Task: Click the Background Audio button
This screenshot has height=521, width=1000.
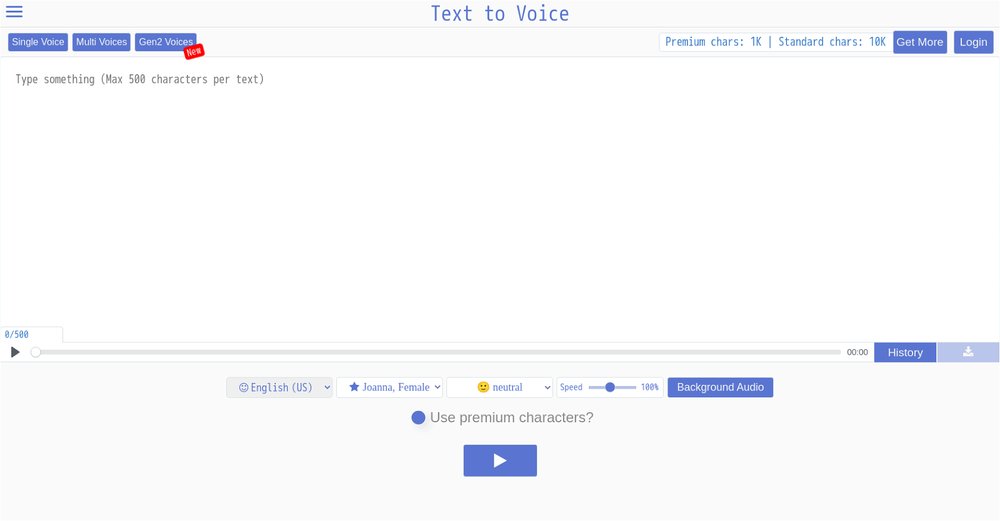Action: (720, 387)
